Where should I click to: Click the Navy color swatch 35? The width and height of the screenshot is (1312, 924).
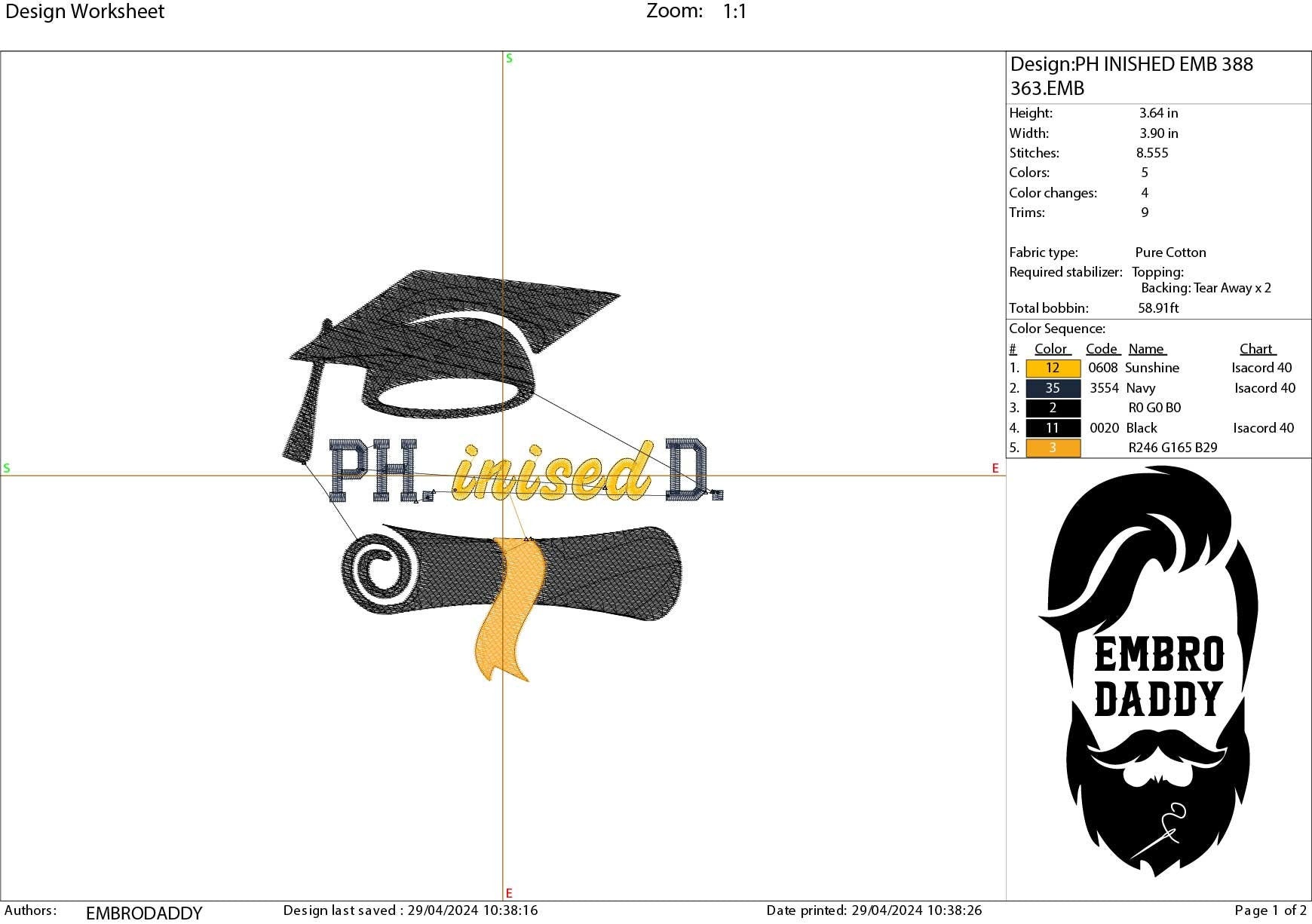(1053, 388)
